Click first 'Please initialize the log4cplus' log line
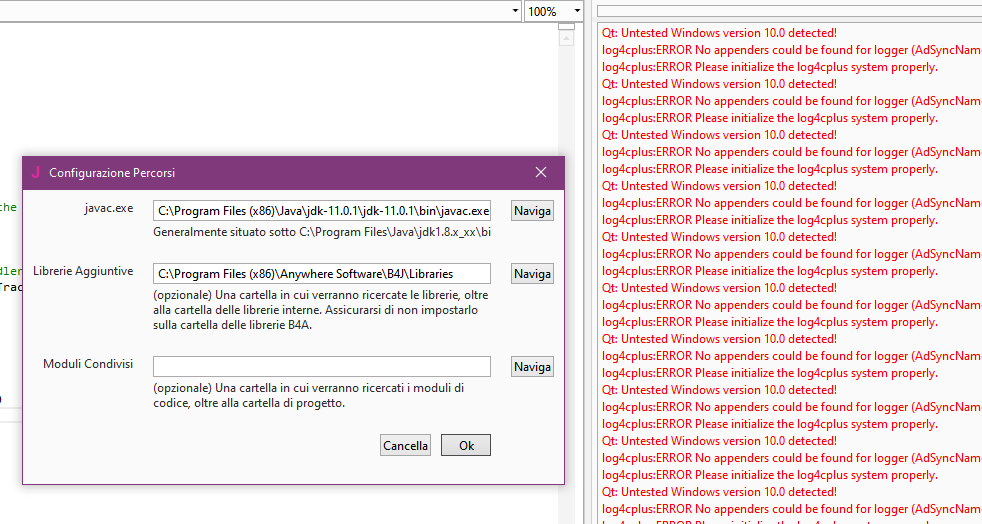This screenshot has width=982, height=524. pyautogui.click(x=770, y=67)
